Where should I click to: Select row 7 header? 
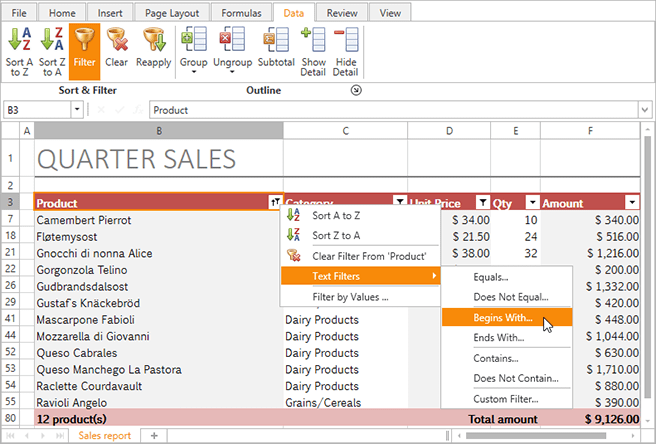pos(10,219)
